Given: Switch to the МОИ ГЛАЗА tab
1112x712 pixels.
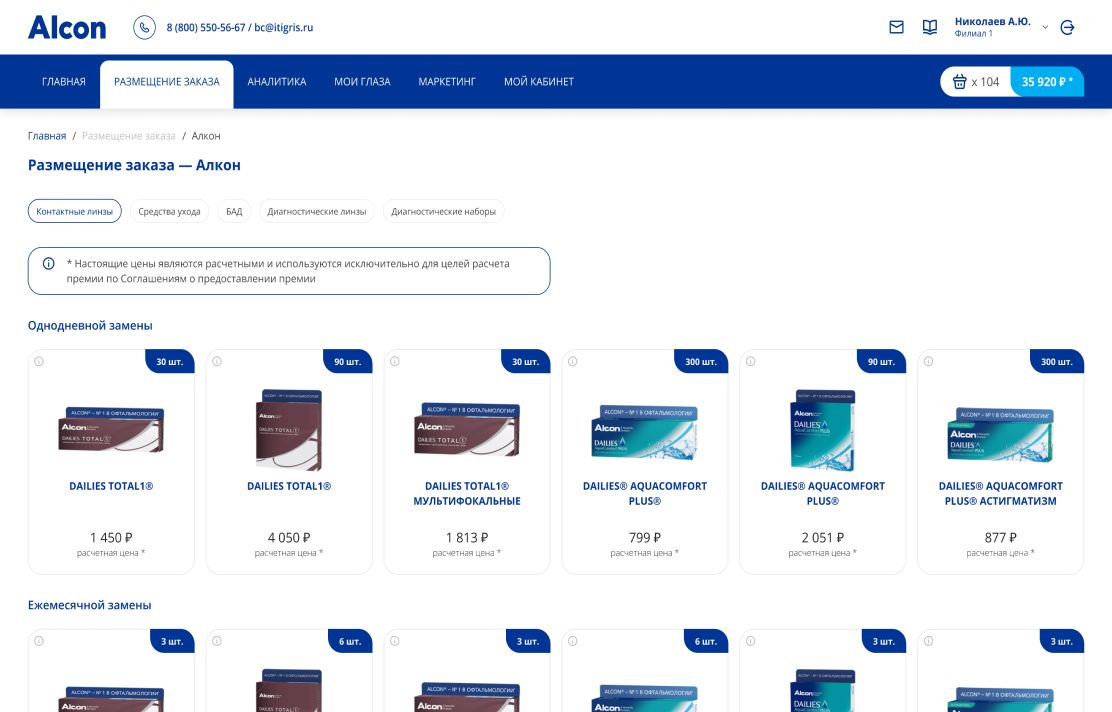Looking at the screenshot, I should pos(362,82).
